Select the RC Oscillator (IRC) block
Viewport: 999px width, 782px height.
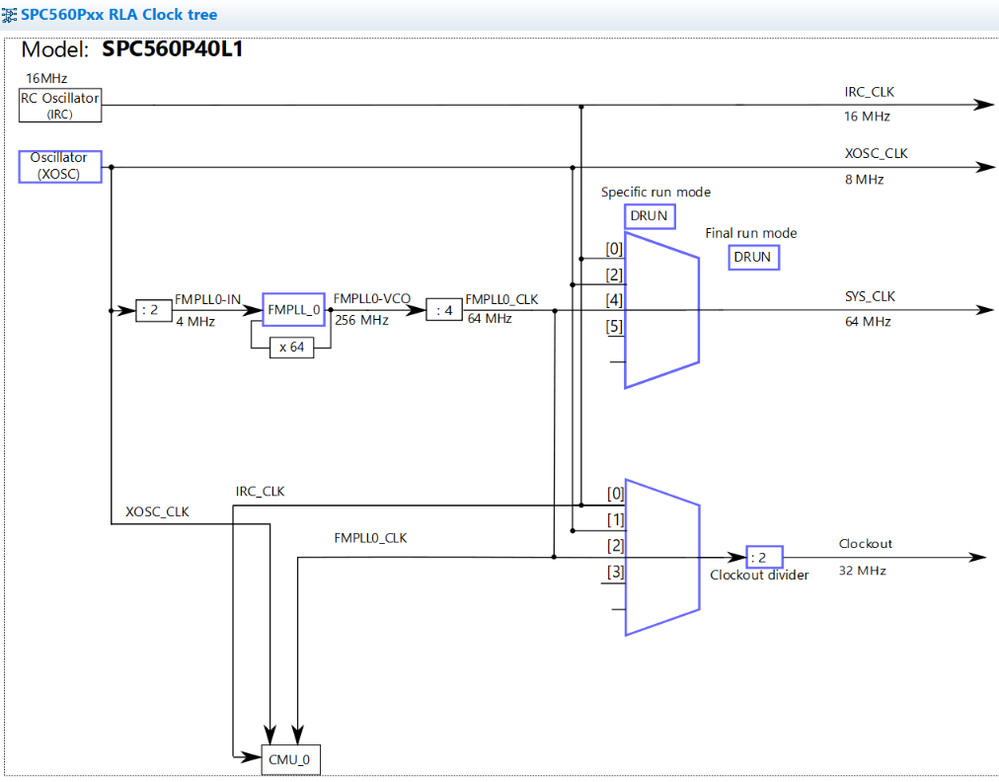click(60, 105)
